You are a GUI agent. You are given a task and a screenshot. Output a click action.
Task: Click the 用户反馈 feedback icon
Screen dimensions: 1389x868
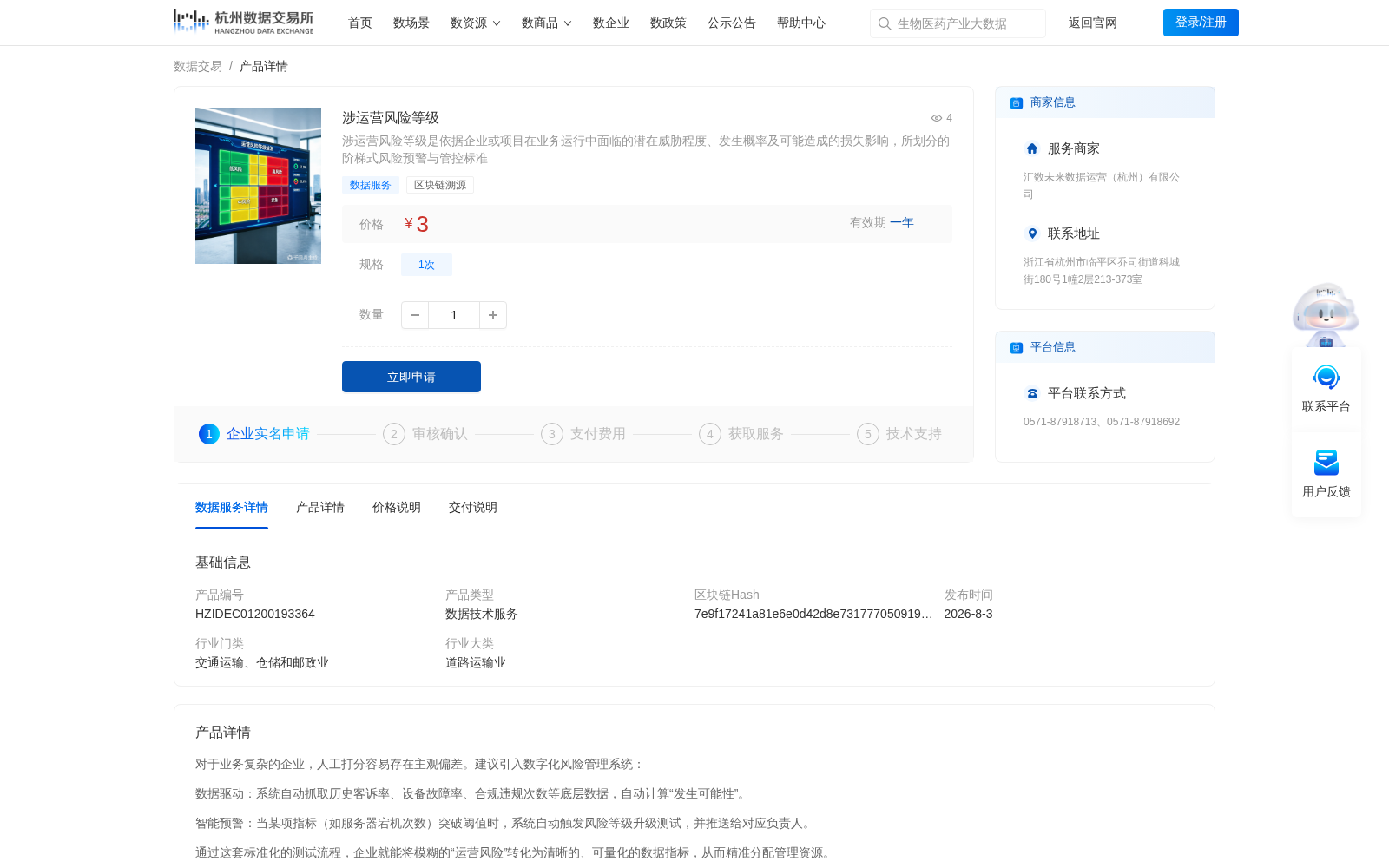coord(1326,463)
